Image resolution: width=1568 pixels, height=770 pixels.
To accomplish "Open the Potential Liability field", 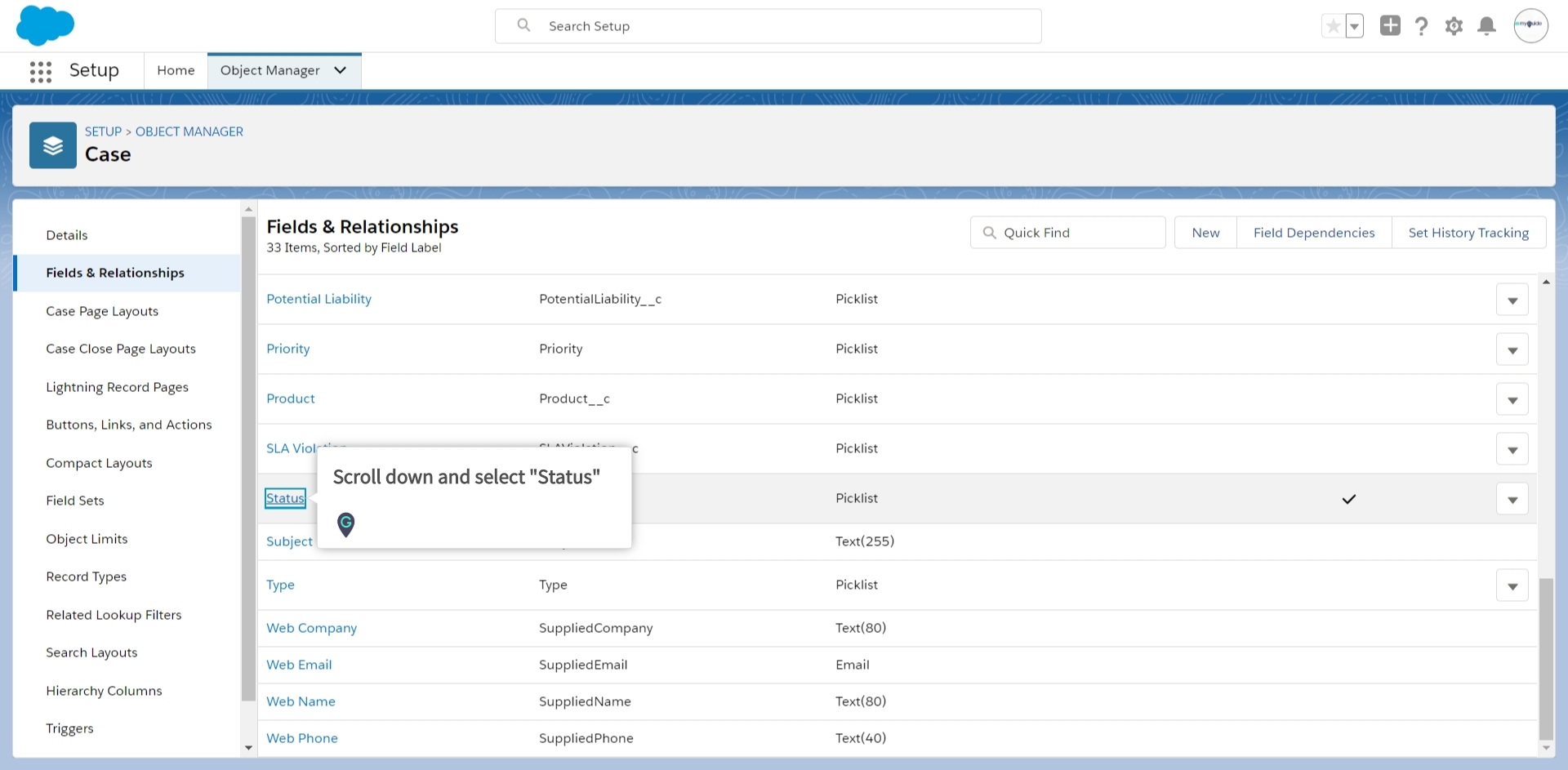I will coord(318,299).
